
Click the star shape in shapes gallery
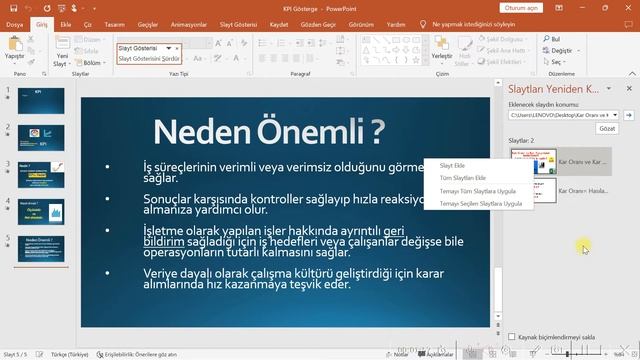416,60
